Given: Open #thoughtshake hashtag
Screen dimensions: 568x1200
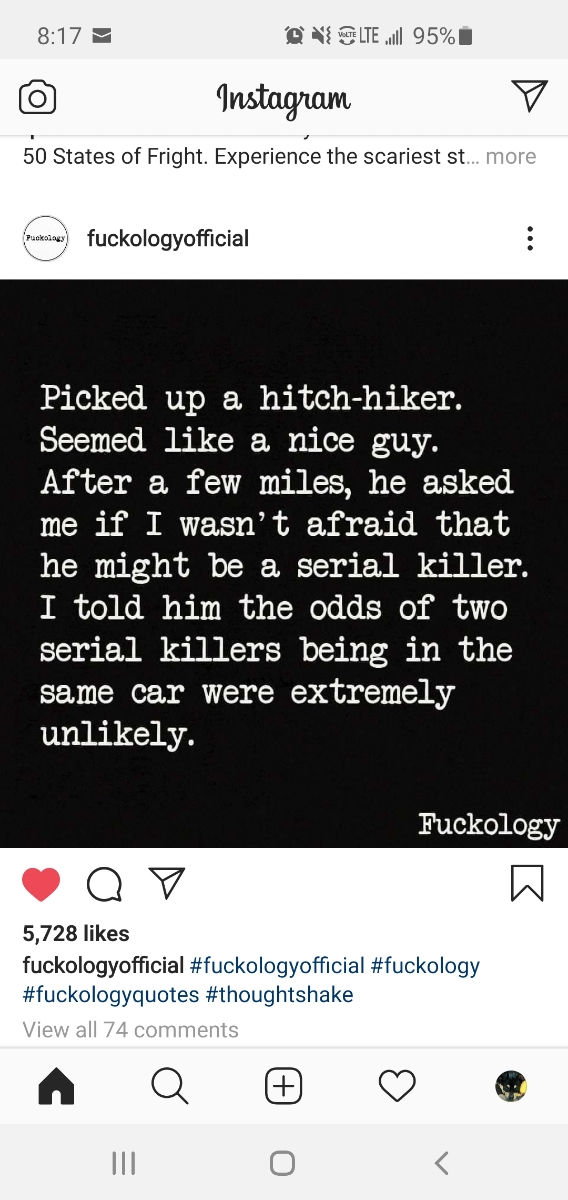Looking at the screenshot, I should coord(279,995).
